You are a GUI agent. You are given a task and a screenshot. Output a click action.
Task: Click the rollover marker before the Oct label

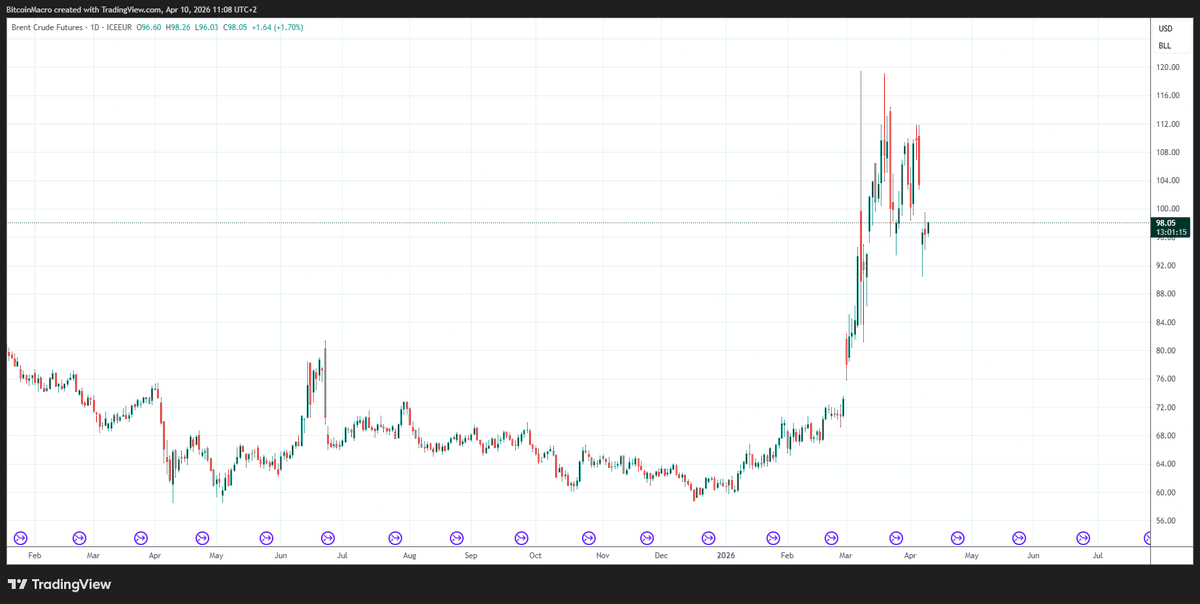[x=521, y=537]
